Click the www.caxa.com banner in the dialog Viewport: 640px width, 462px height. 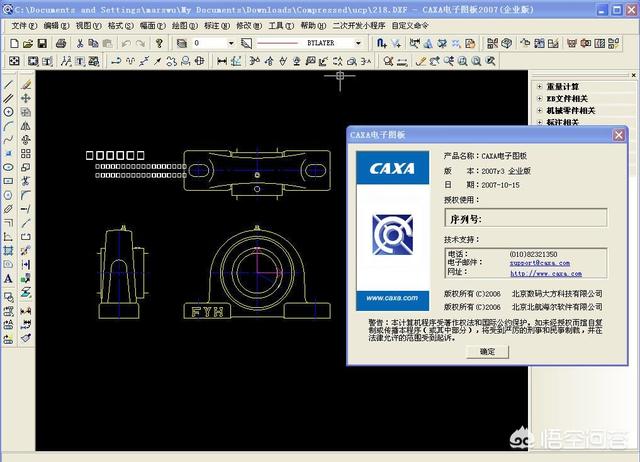click(x=392, y=298)
